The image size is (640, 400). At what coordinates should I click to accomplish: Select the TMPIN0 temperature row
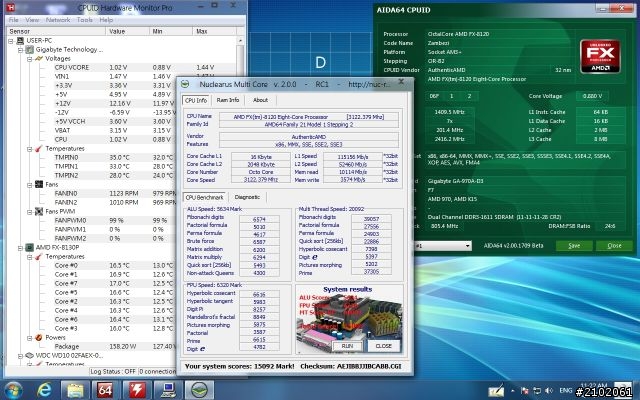(115, 158)
